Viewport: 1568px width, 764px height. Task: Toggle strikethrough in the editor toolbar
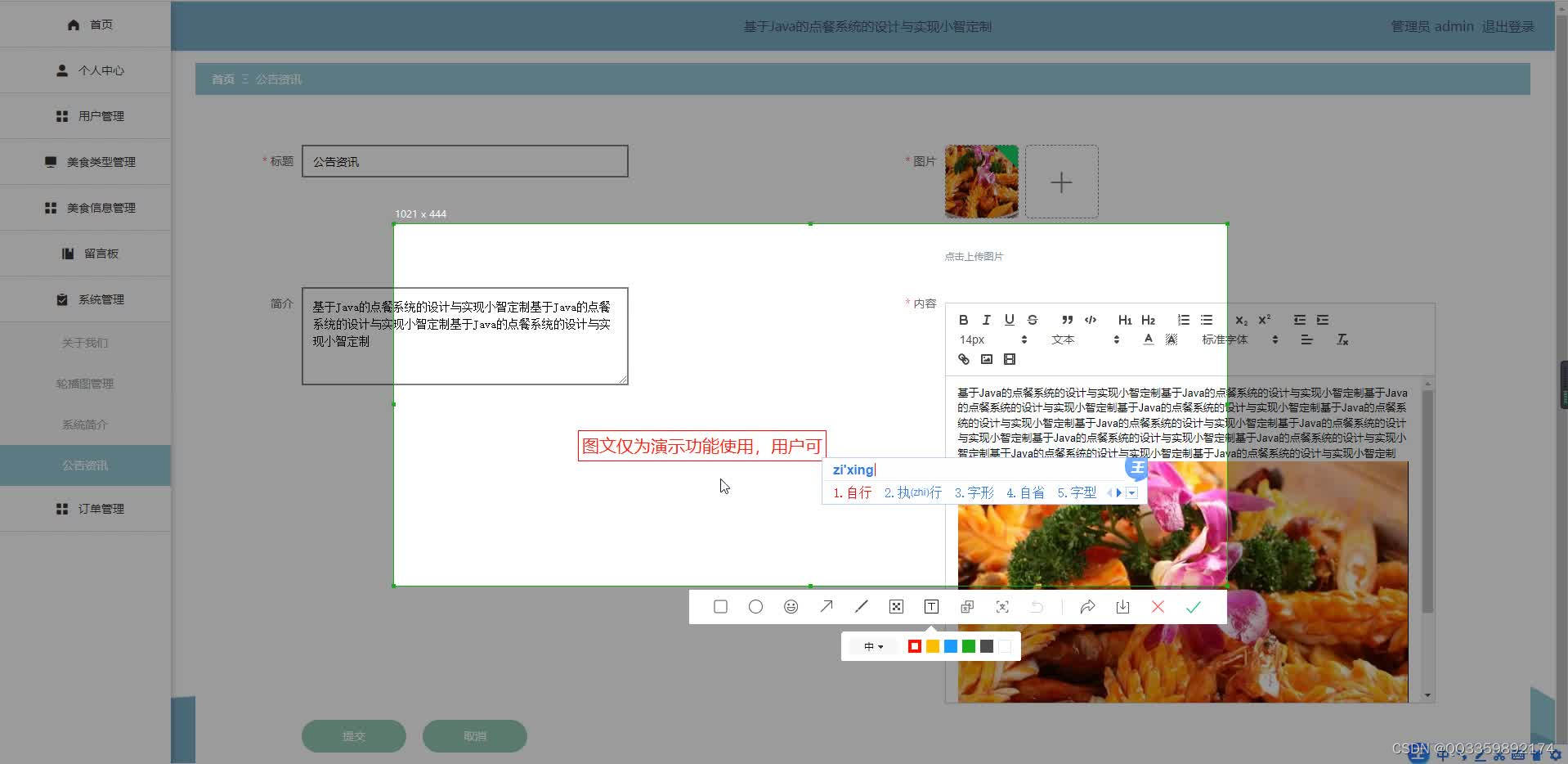pyautogui.click(x=1032, y=320)
